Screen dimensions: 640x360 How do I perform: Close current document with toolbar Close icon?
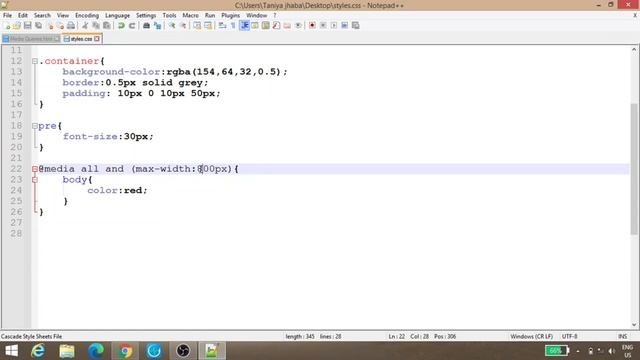[50, 26]
